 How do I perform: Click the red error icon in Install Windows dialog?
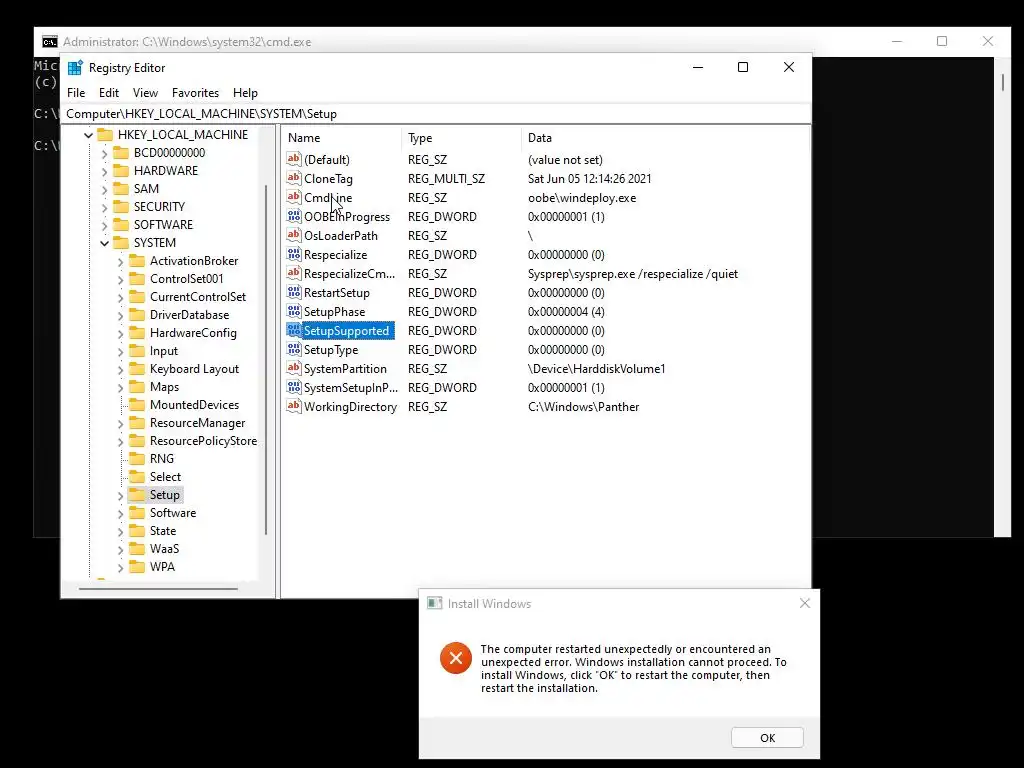pos(456,658)
